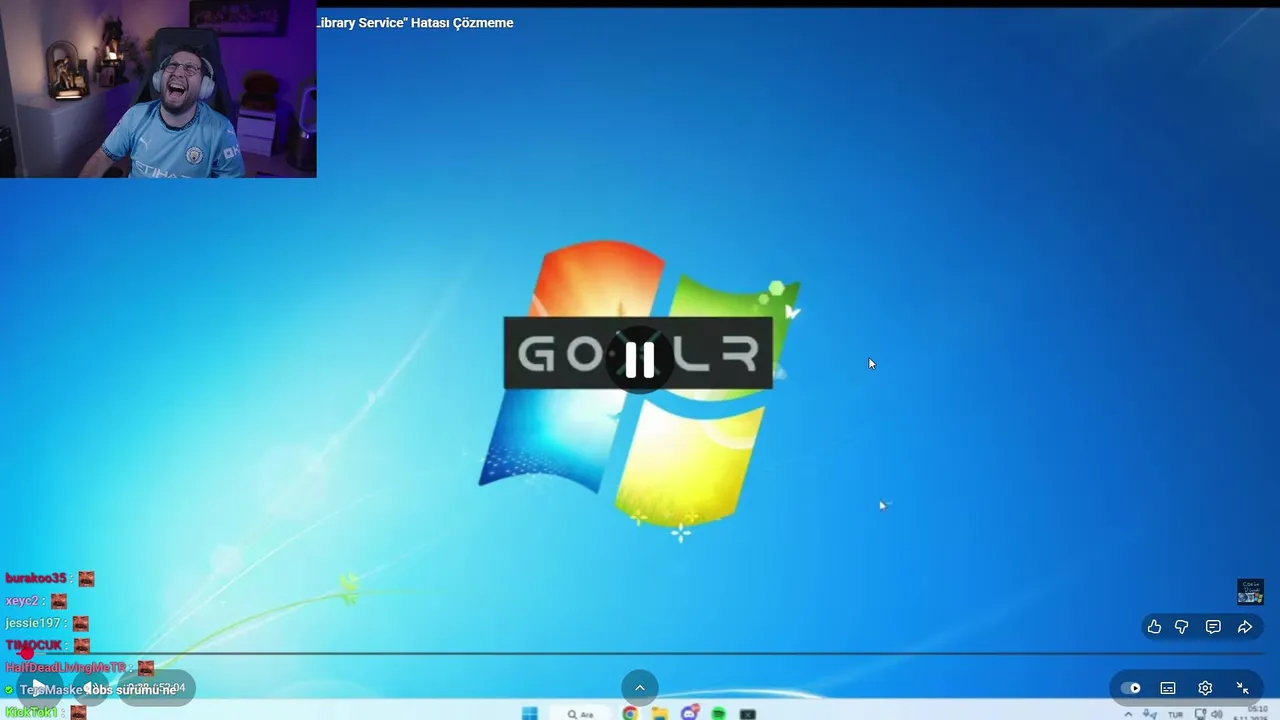The height and width of the screenshot is (720, 1280).
Task: Click the play button at bottom left
Action: pyautogui.click(x=38, y=687)
